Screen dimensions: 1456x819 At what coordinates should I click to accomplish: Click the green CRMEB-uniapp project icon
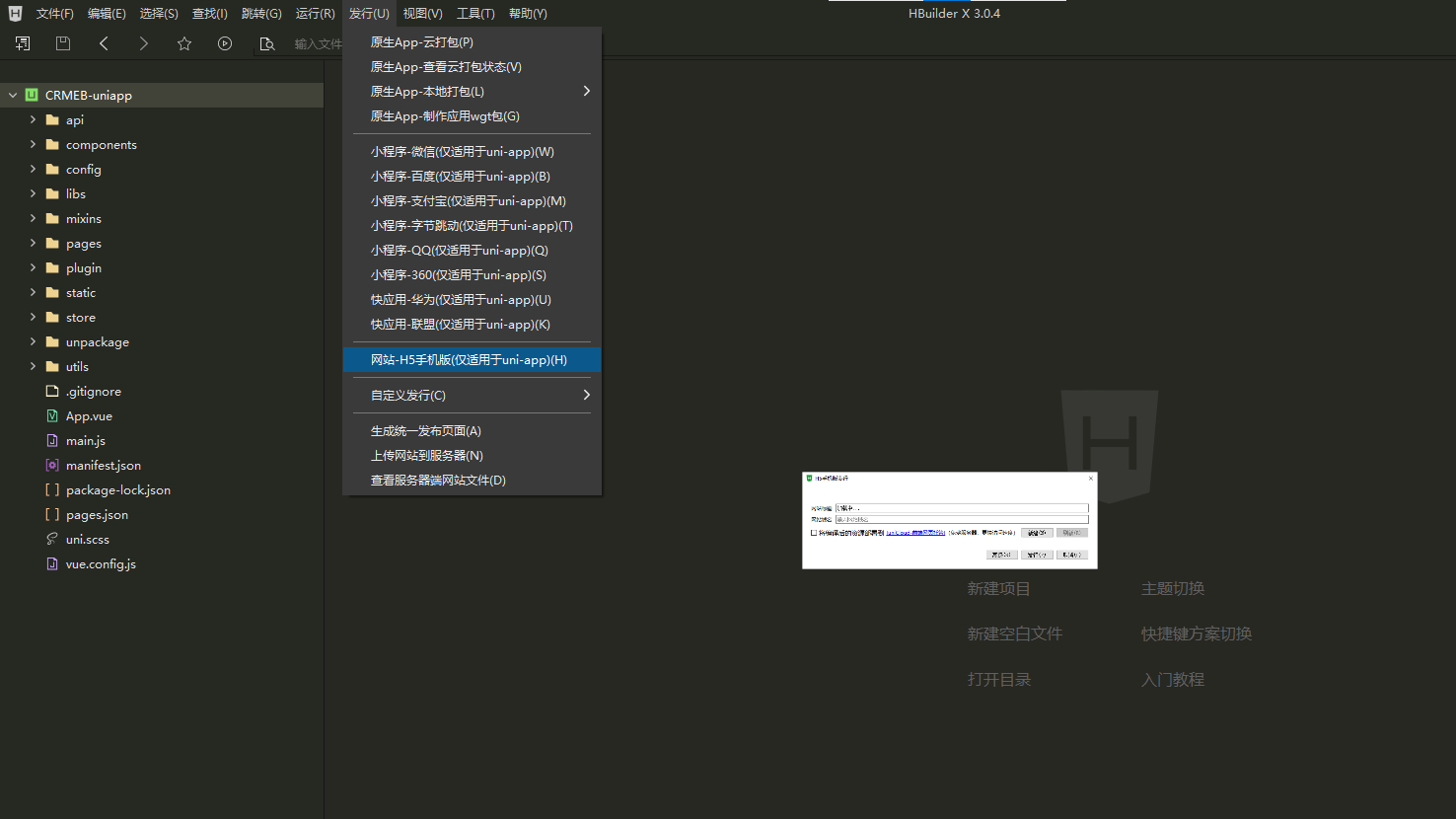(32, 95)
